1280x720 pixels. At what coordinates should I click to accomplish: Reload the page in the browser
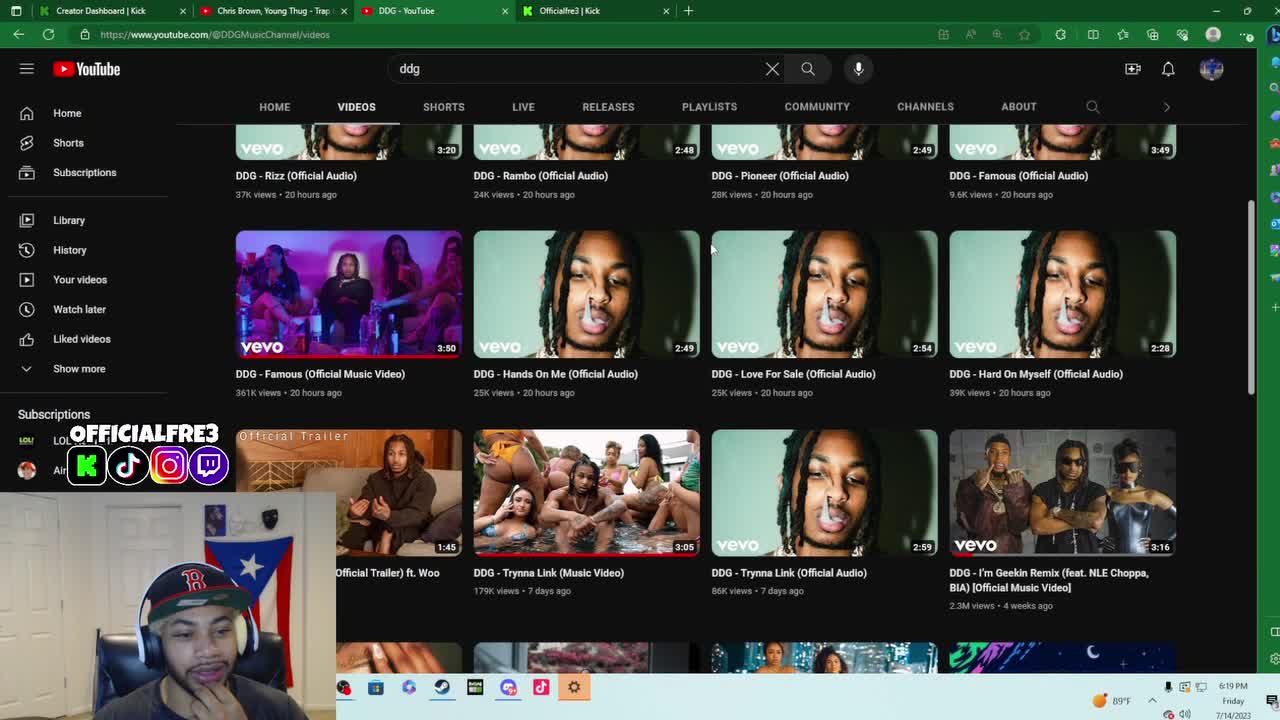click(48, 34)
